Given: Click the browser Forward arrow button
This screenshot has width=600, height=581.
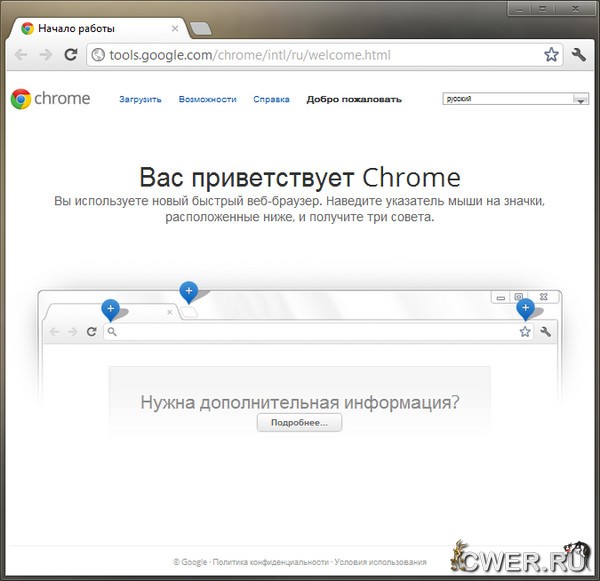Looking at the screenshot, I should (x=45, y=55).
